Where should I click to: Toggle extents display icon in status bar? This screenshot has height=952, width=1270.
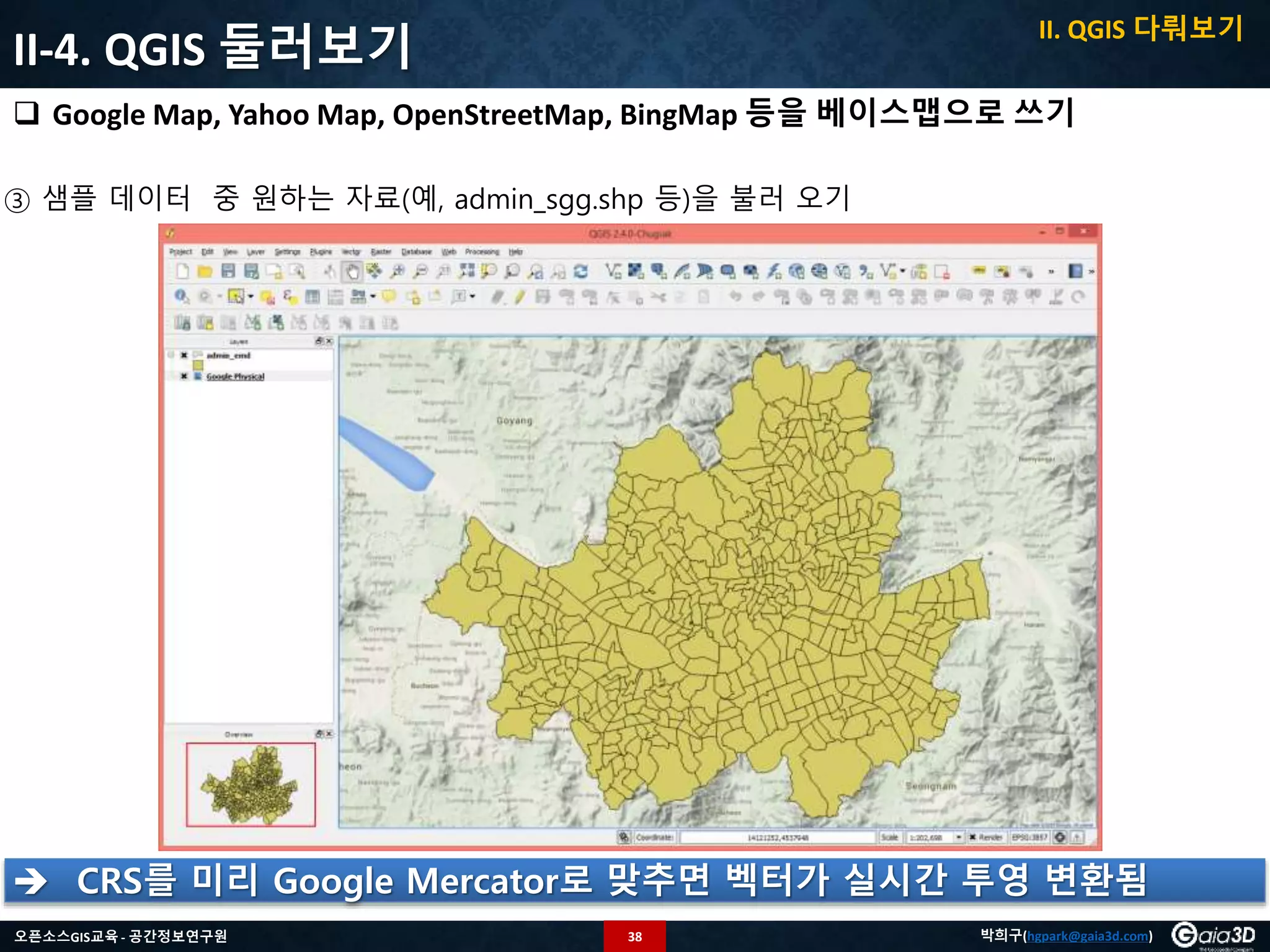(x=624, y=837)
